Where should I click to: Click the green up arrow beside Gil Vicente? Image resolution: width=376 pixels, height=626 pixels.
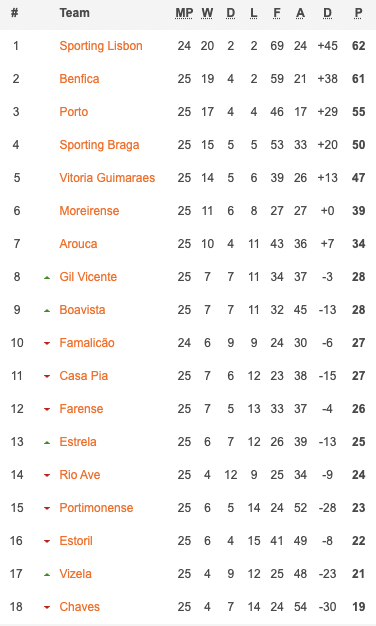click(x=47, y=277)
